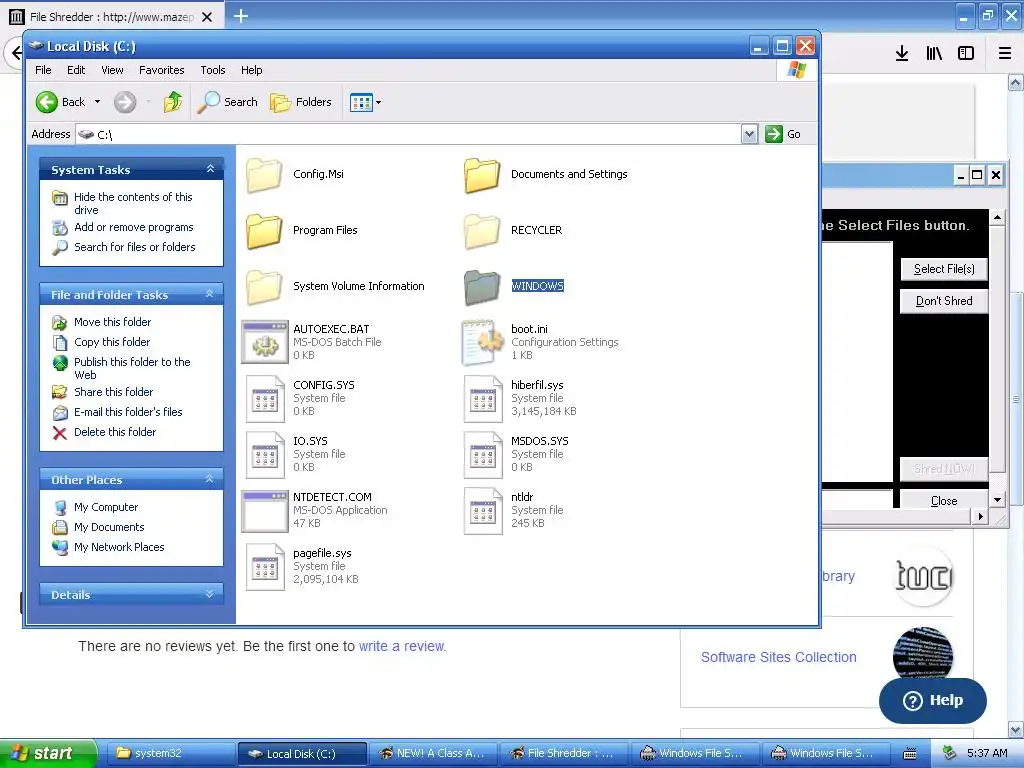Click the green Go button
The height and width of the screenshot is (768, 1024).
(783, 134)
